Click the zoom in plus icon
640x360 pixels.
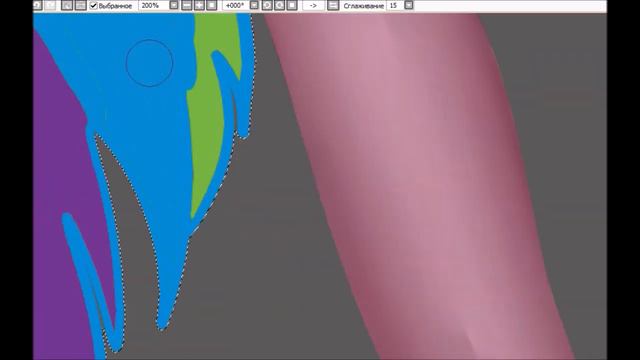199,5
